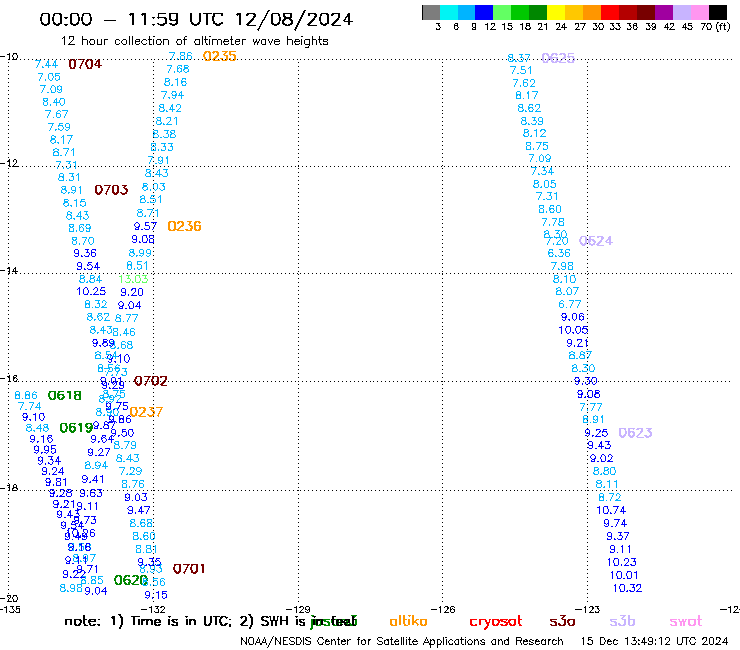Click the wave height value 7.29
The width and height of the screenshot is (740, 650).
point(130,471)
